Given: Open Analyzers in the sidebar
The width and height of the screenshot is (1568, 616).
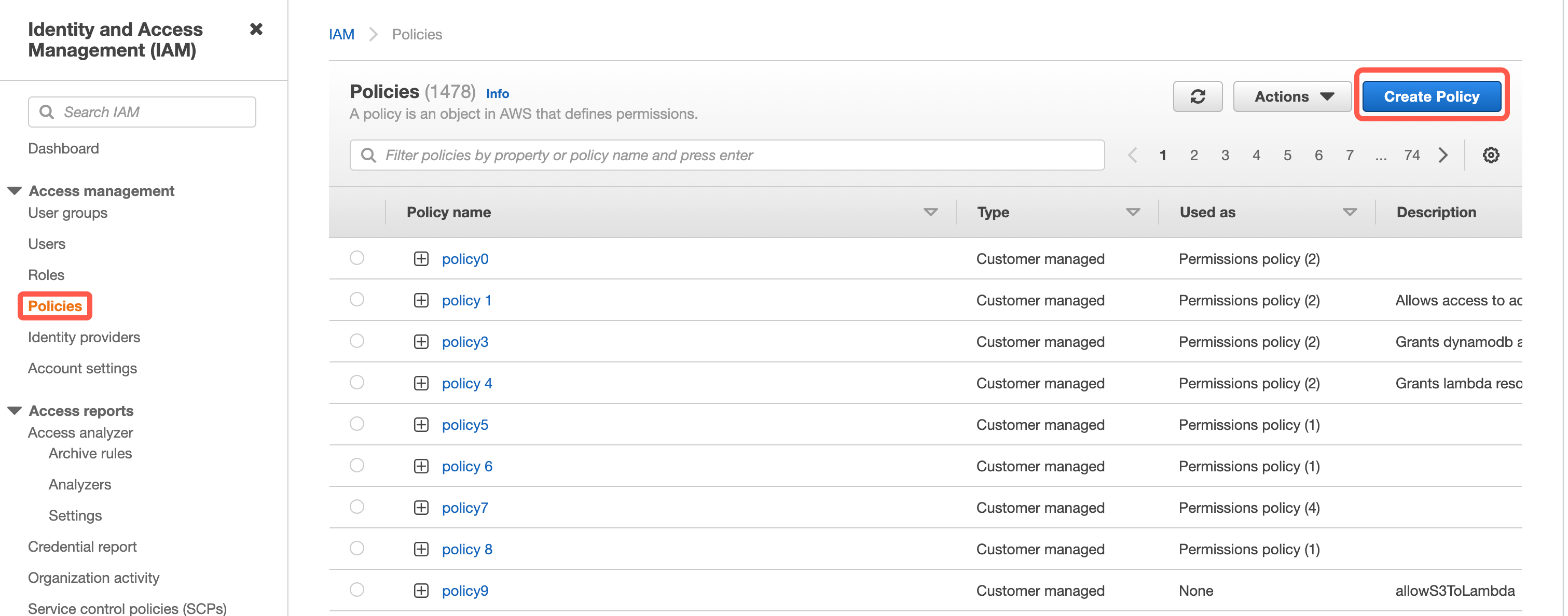Looking at the screenshot, I should point(80,484).
